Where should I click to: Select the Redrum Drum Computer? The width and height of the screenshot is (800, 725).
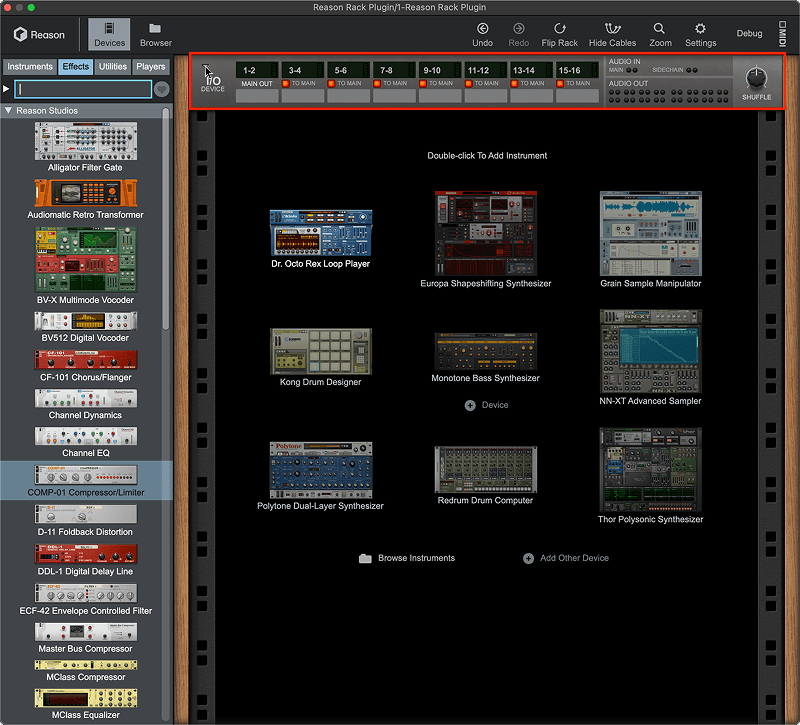[485, 469]
